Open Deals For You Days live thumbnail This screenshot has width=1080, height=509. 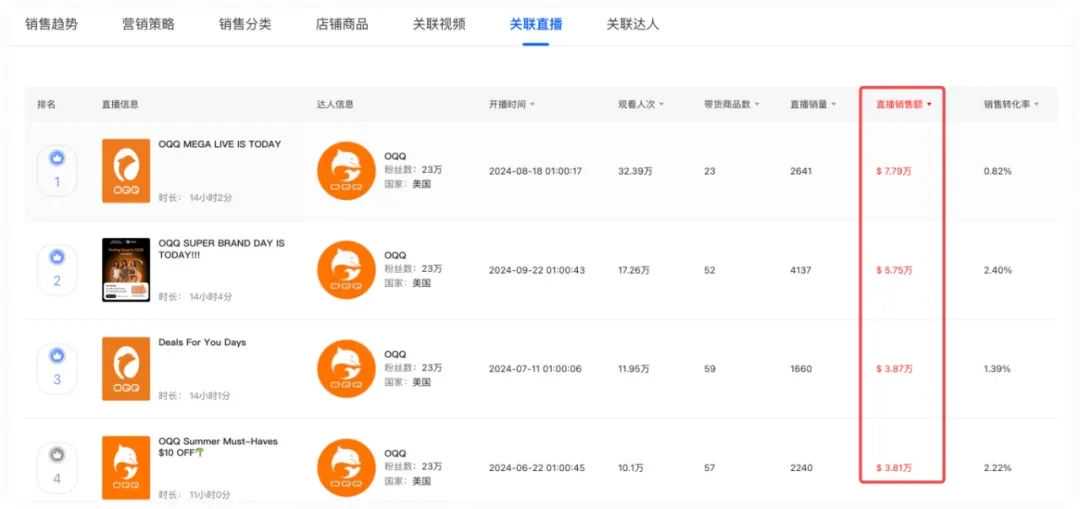pos(126,368)
